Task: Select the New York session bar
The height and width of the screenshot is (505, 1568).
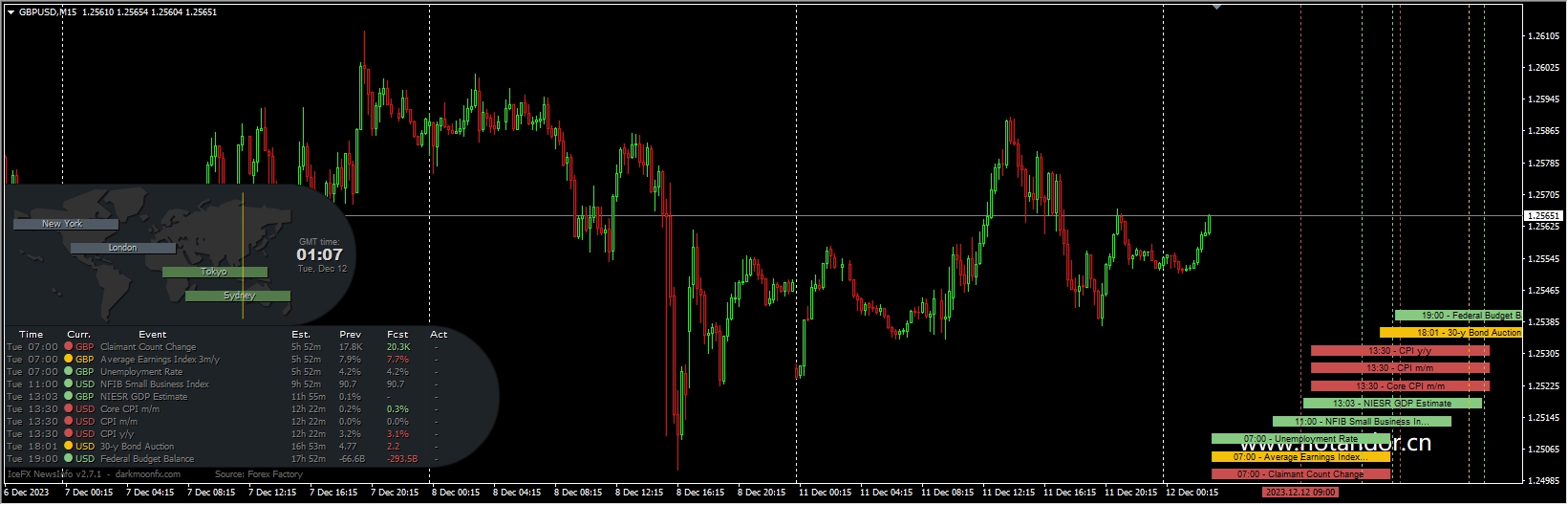Action: [x=65, y=224]
